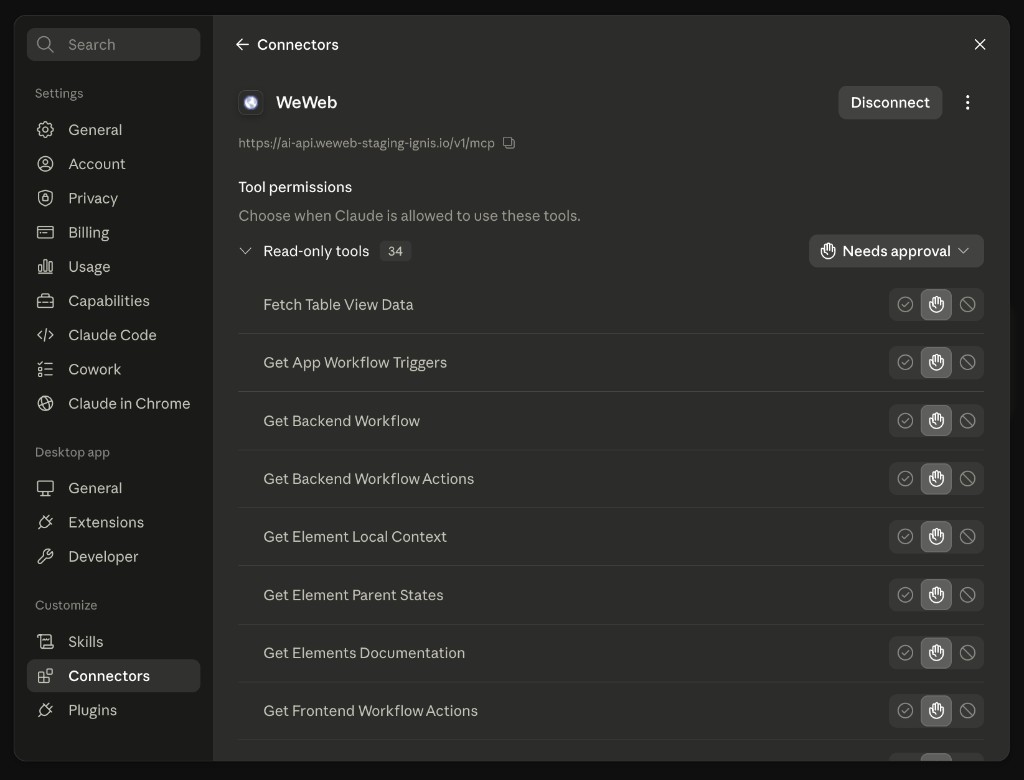Block the Get Backend Workflow tool
The height and width of the screenshot is (780, 1024).
pyautogui.click(x=967, y=421)
